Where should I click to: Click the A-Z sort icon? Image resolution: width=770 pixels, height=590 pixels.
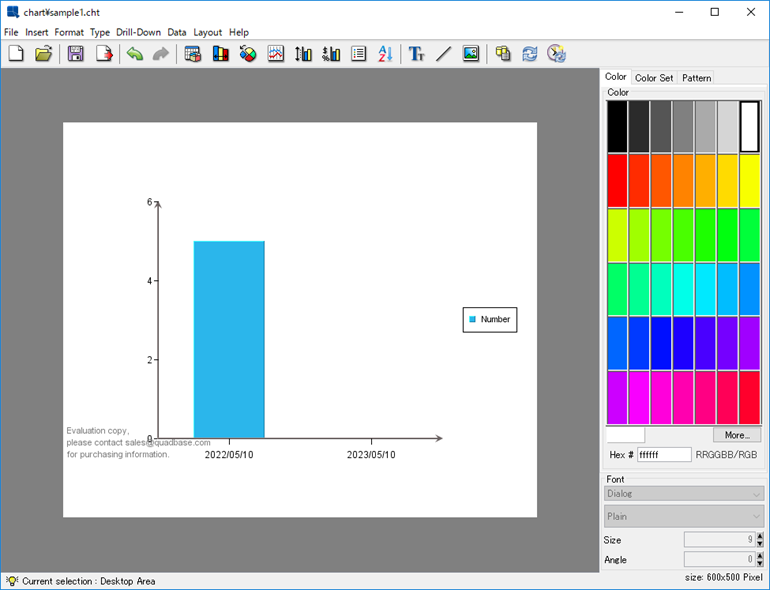pyautogui.click(x=386, y=54)
